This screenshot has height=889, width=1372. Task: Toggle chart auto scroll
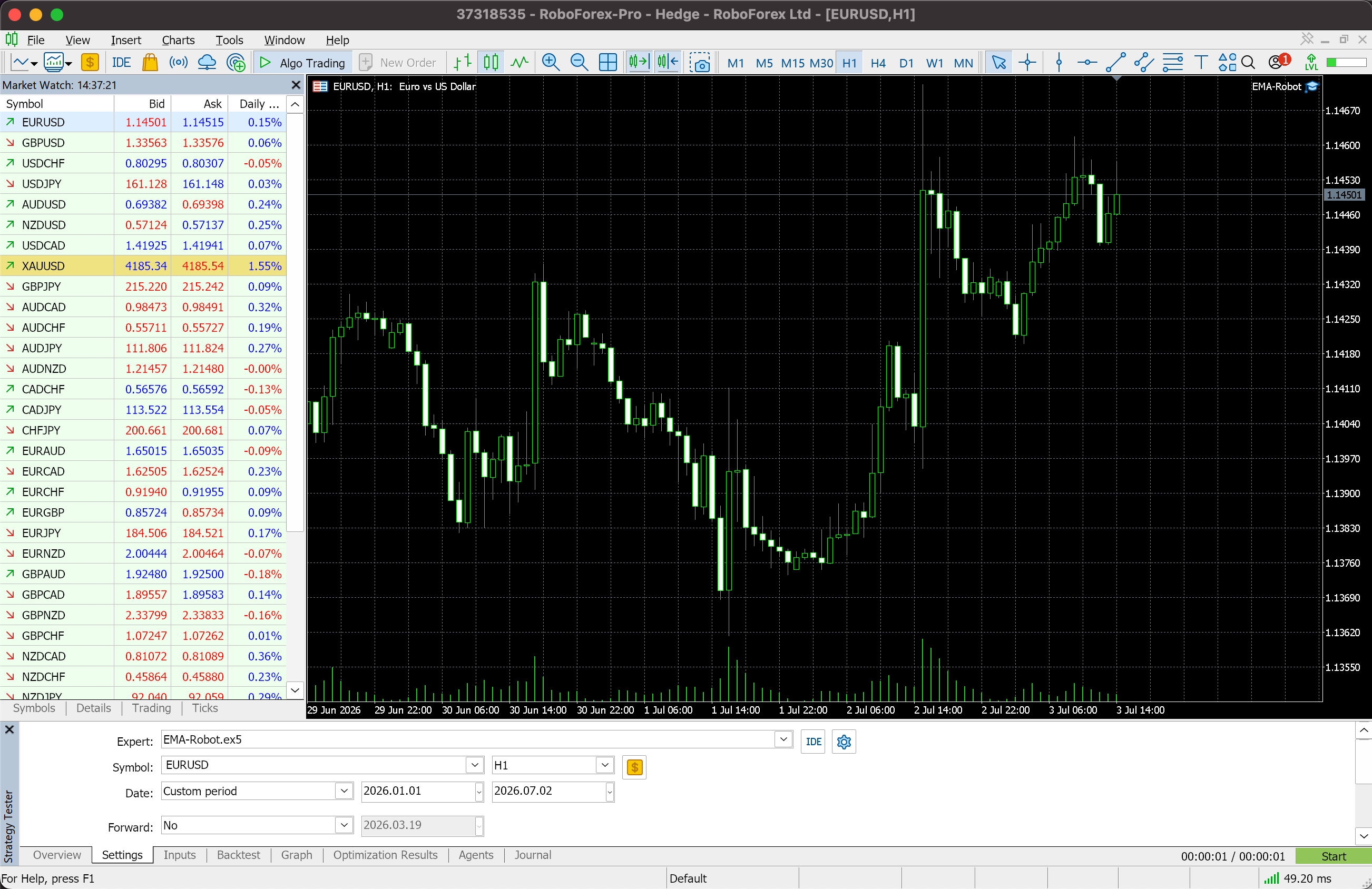pos(668,62)
